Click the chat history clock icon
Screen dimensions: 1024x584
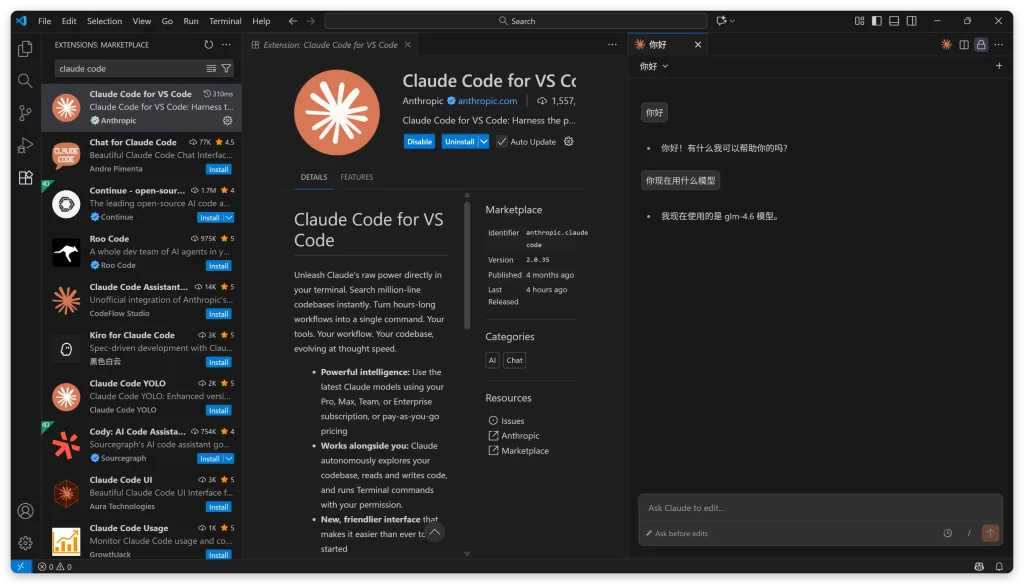947,533
